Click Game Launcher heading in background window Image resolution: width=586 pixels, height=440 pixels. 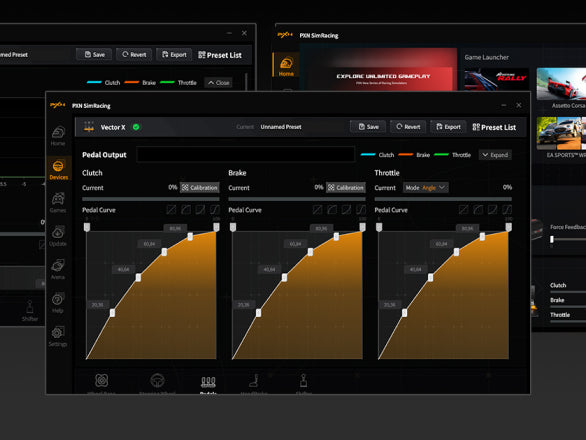487,57
